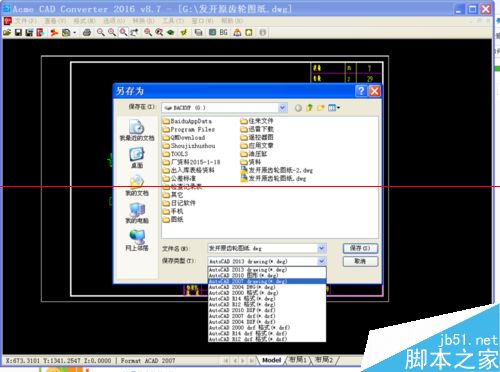Expand the file name history dropdown arrow
Screen dimensions: 500x372
click(x=321, y=248)
